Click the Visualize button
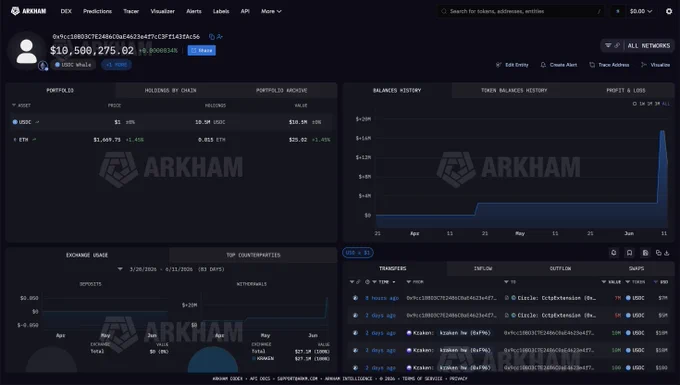Screen dimensions: 680x385 tap(655, 65)
